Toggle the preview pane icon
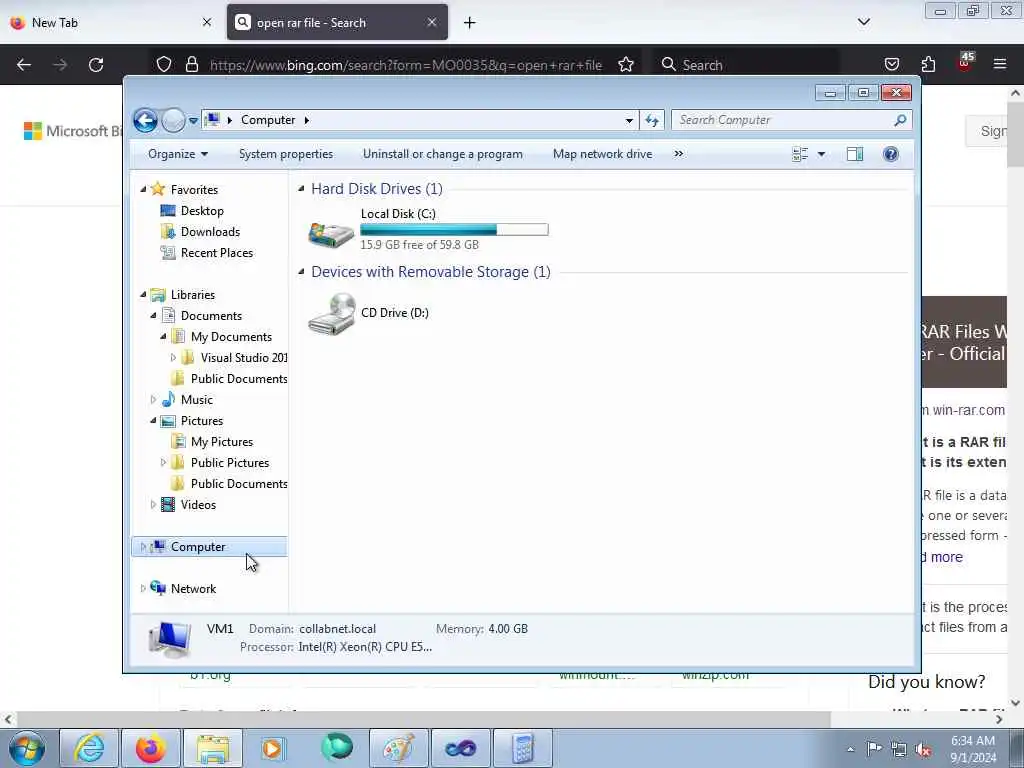Viewport: 1024px width, 768px height. 855,154
